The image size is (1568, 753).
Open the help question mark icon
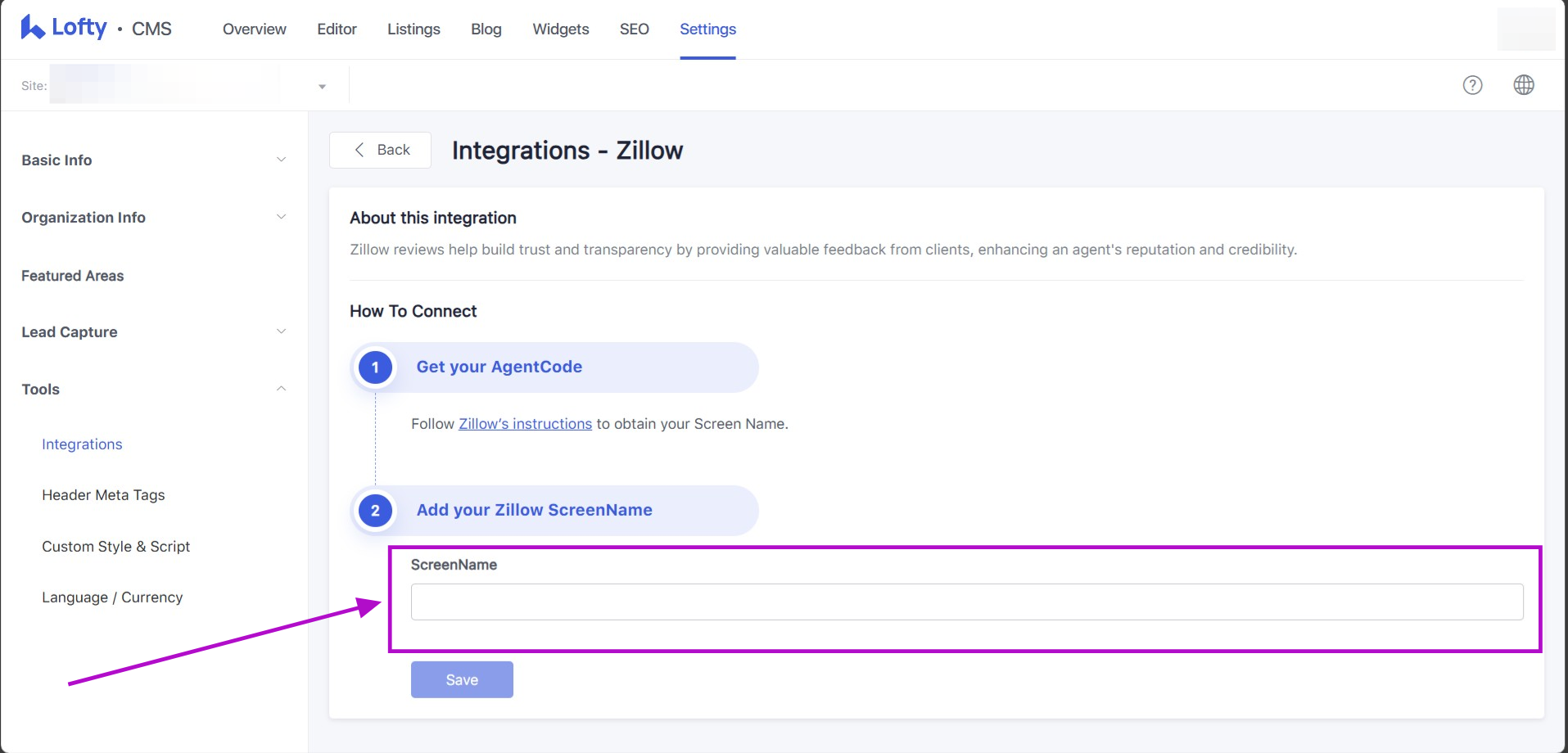(x=1472, y=85)
